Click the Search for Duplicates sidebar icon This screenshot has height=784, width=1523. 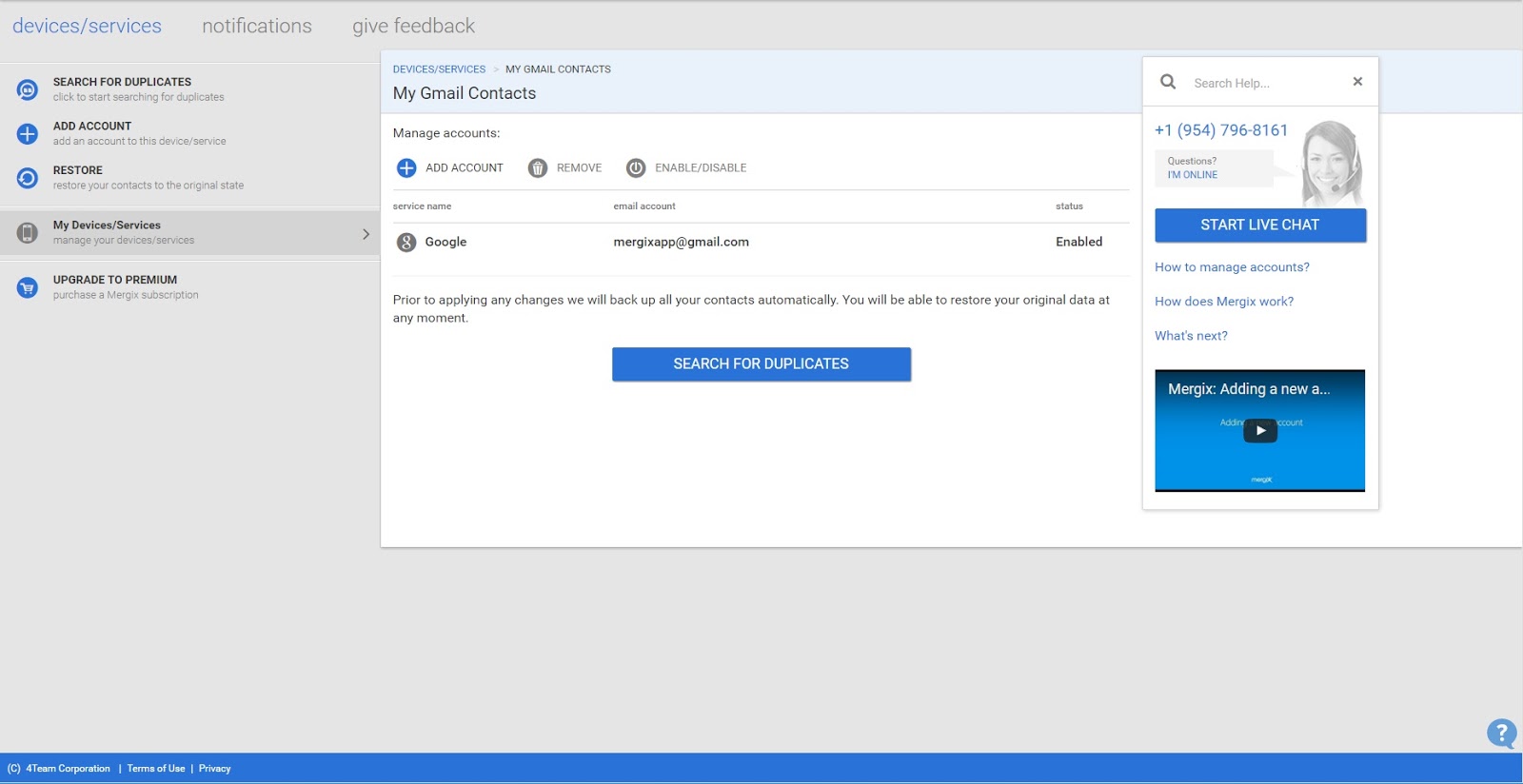pyautogui.click(x=28, y=89)
